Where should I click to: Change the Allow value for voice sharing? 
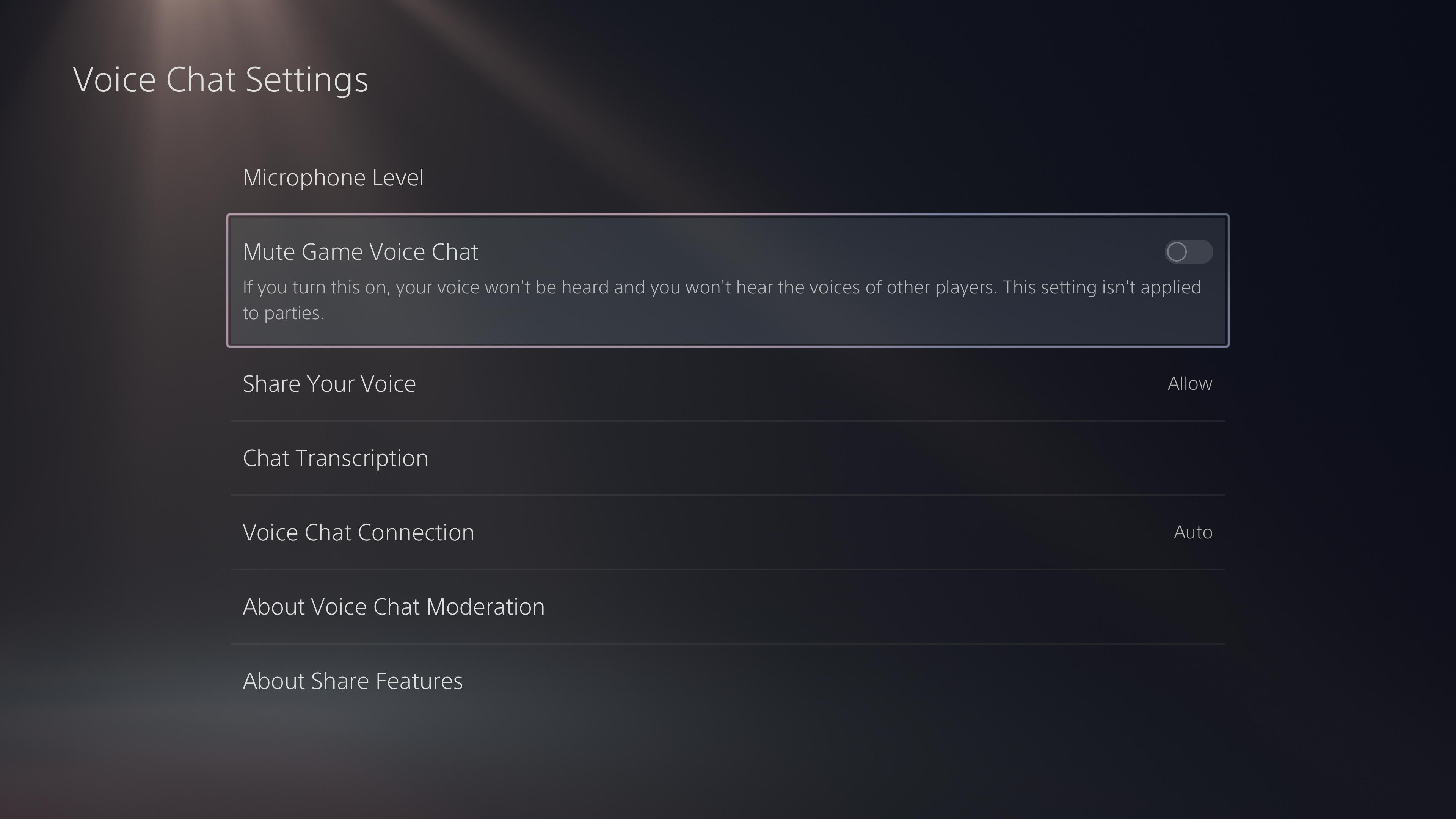1189,384
